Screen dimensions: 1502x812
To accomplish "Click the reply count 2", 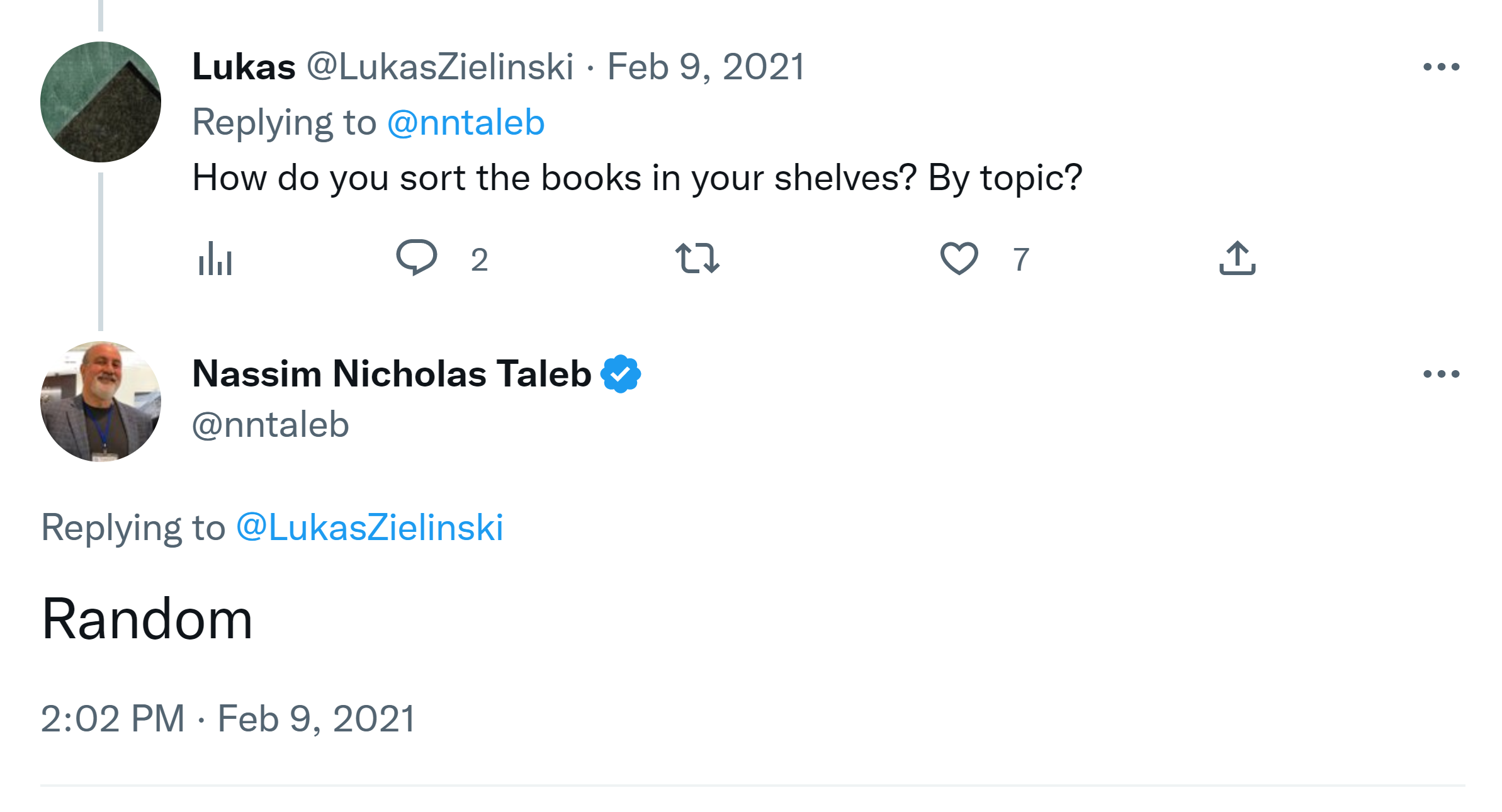I will pyautogui.click(x=479, y=259).
